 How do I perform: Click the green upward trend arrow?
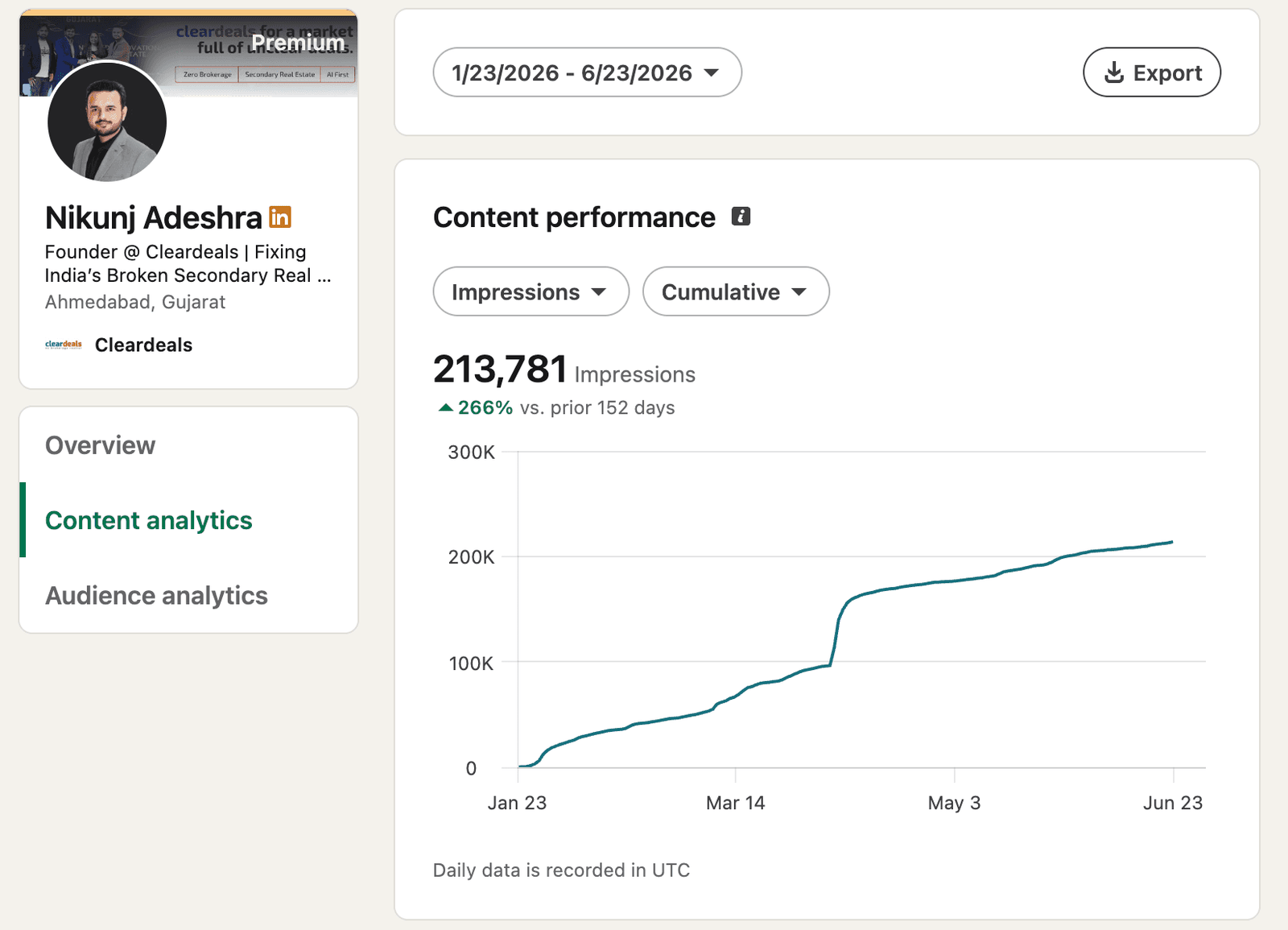click(445, 407)
